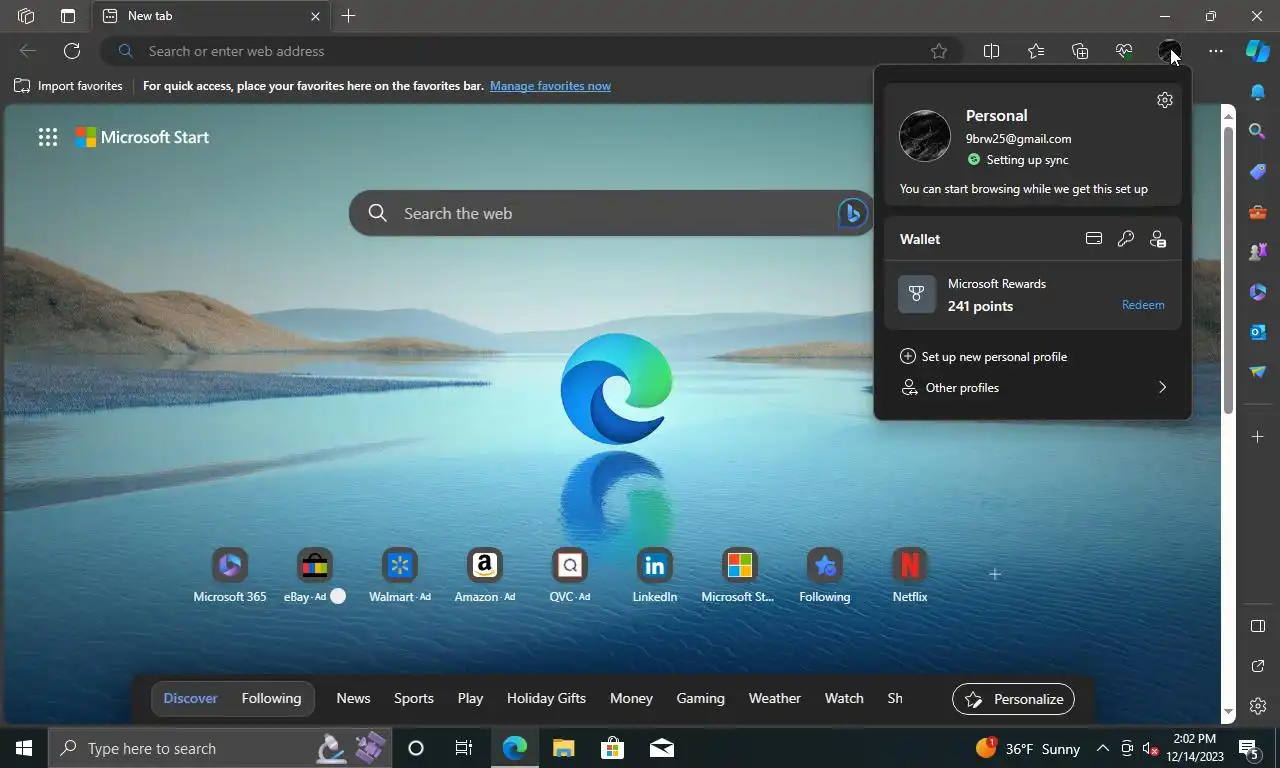Open the Favorites list icon
The height and width of the screenshot is (768, 1280).
(1036, 51)
